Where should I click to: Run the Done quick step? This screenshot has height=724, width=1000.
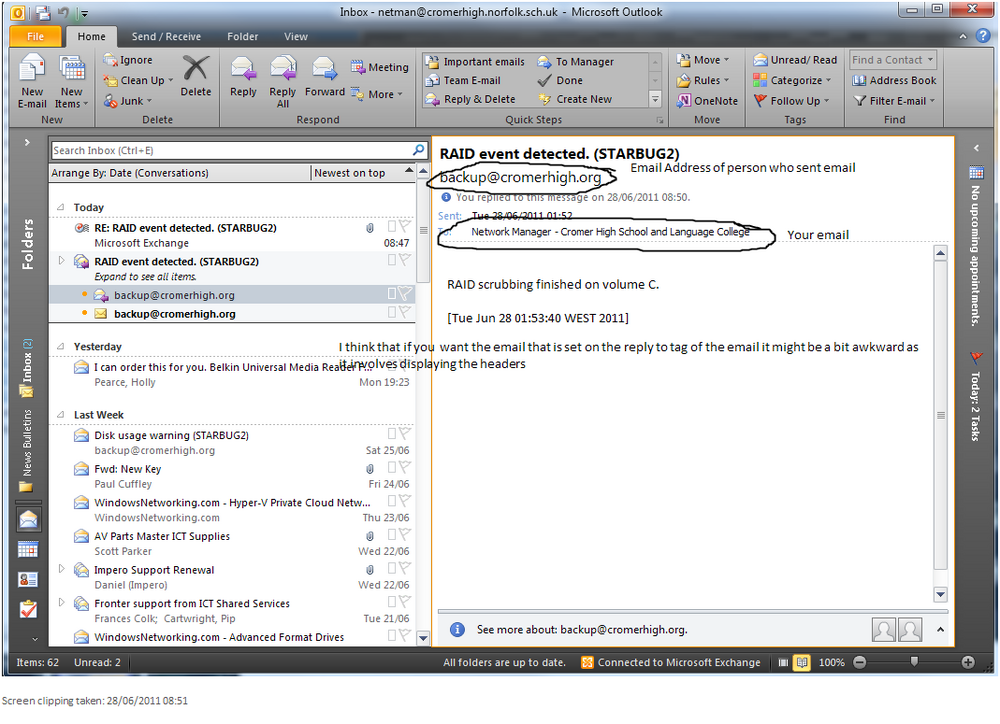[x=561, y=80]
